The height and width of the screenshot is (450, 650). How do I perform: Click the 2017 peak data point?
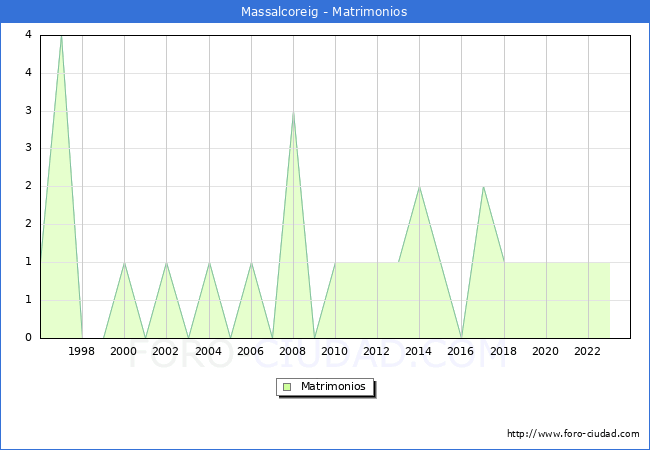(x=483, y=187)
